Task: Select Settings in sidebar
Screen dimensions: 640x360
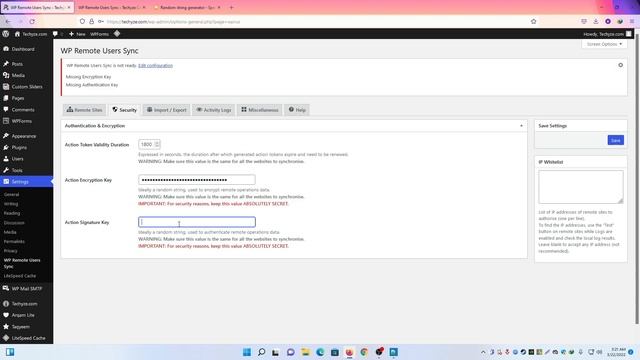Action: (x=27, y=182)
